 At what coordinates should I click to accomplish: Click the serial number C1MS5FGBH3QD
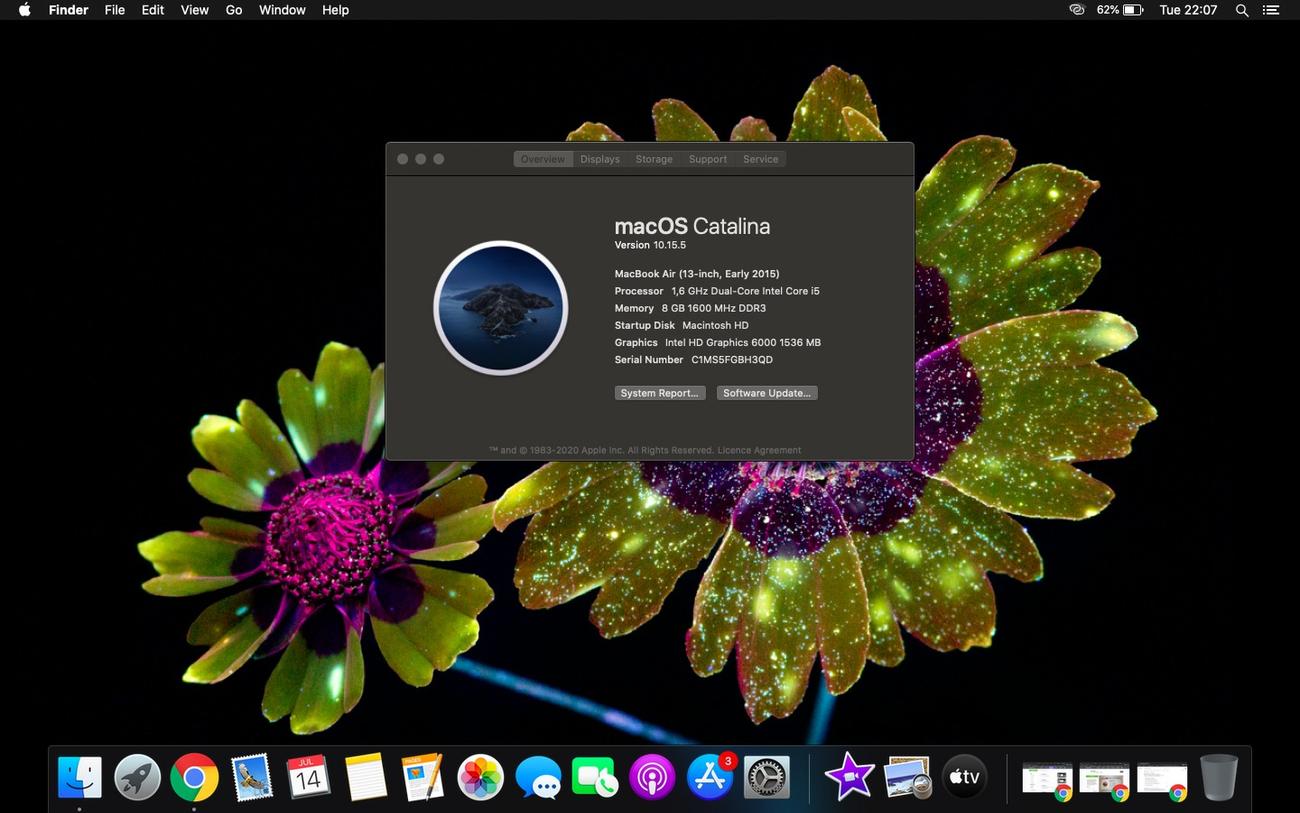[732, 360]
